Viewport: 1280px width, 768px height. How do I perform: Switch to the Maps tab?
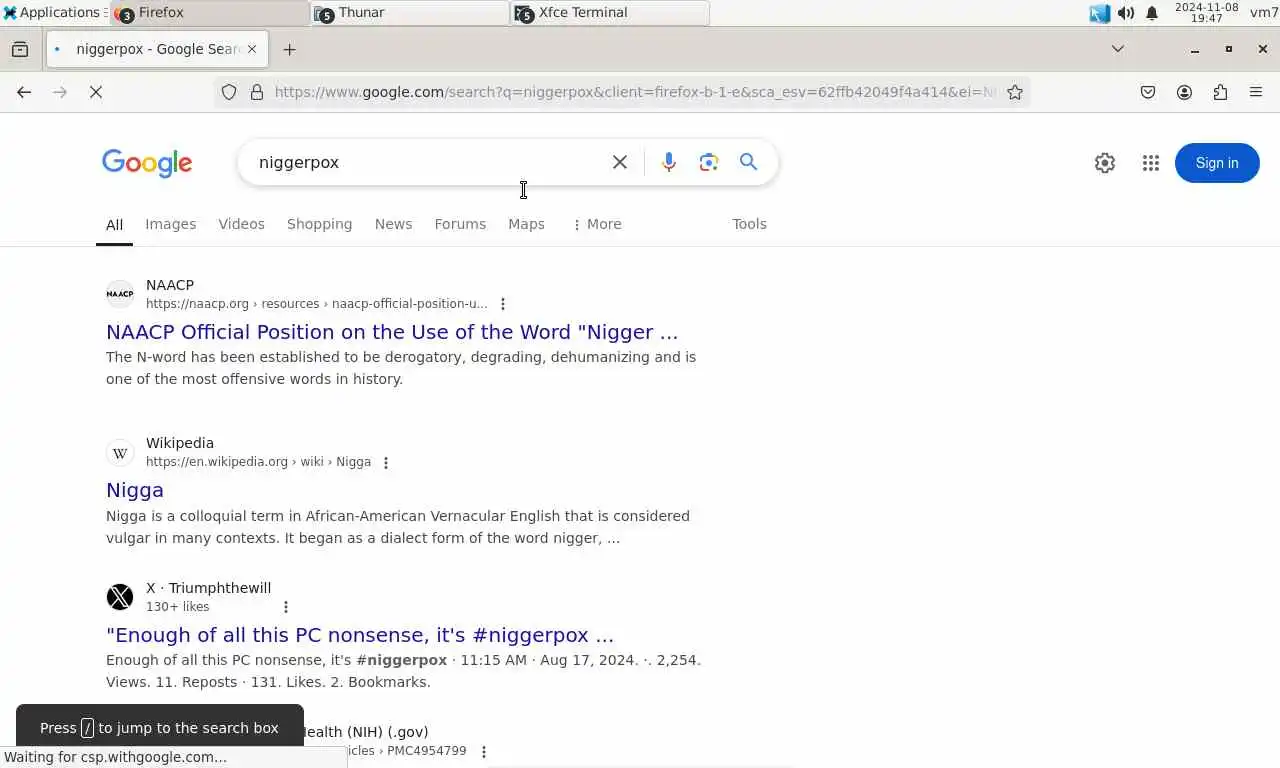[x=526, y=224]
